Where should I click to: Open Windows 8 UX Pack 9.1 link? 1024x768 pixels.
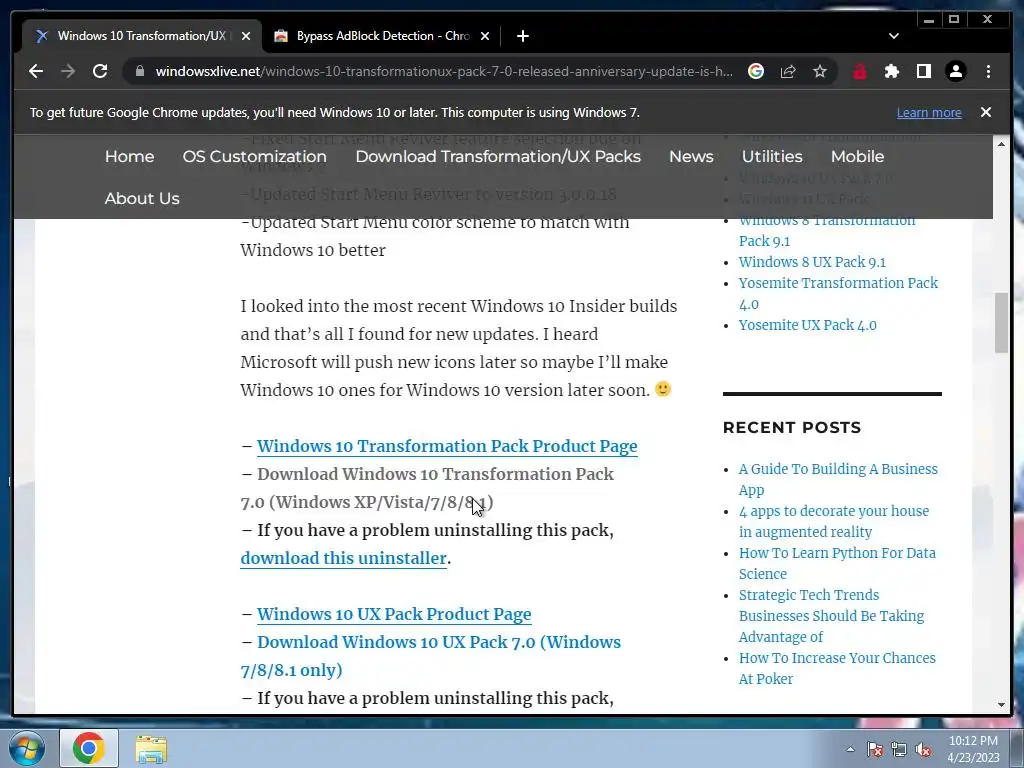(x=812, y=262)
